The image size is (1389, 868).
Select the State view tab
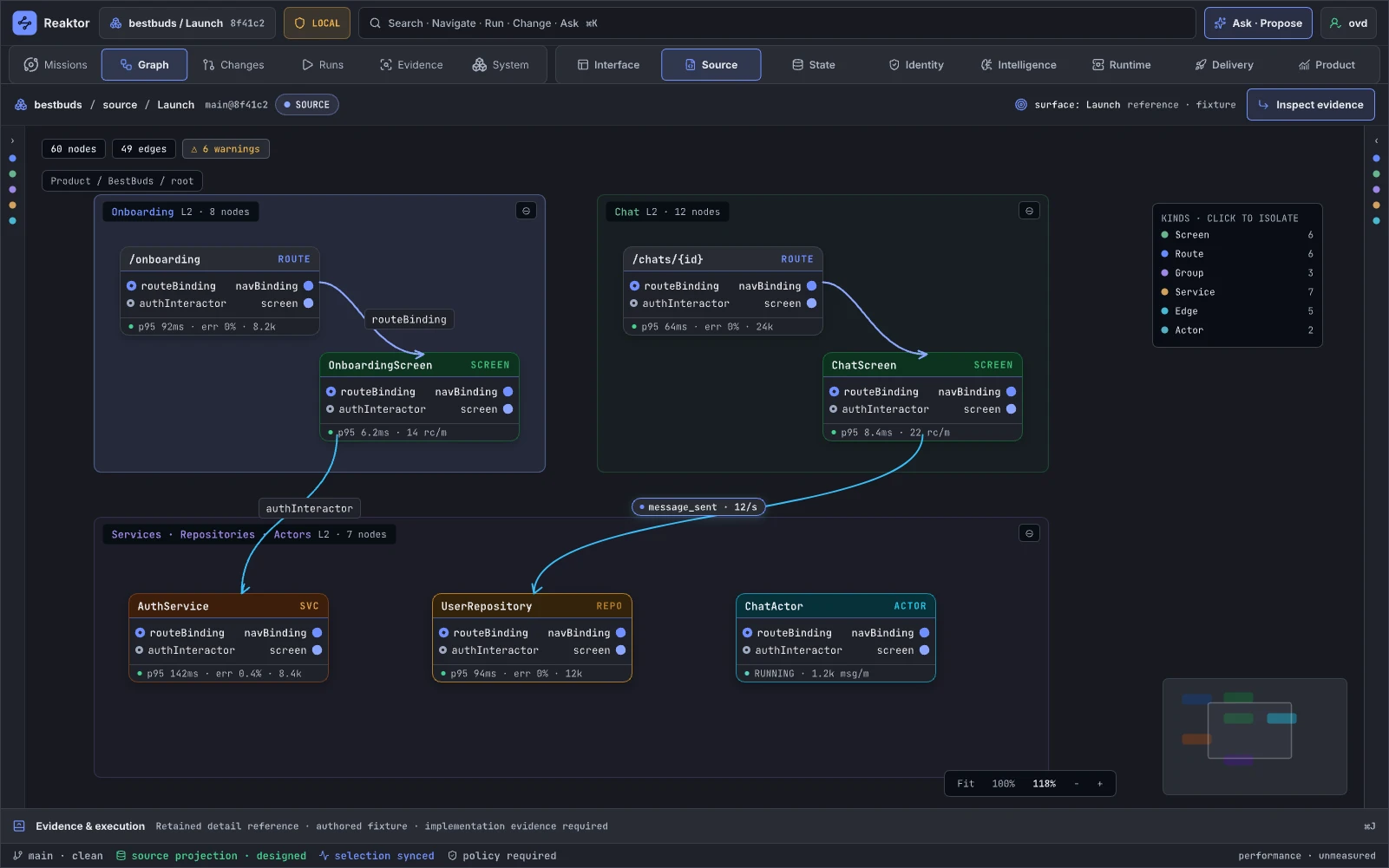[x=813, y=65]
